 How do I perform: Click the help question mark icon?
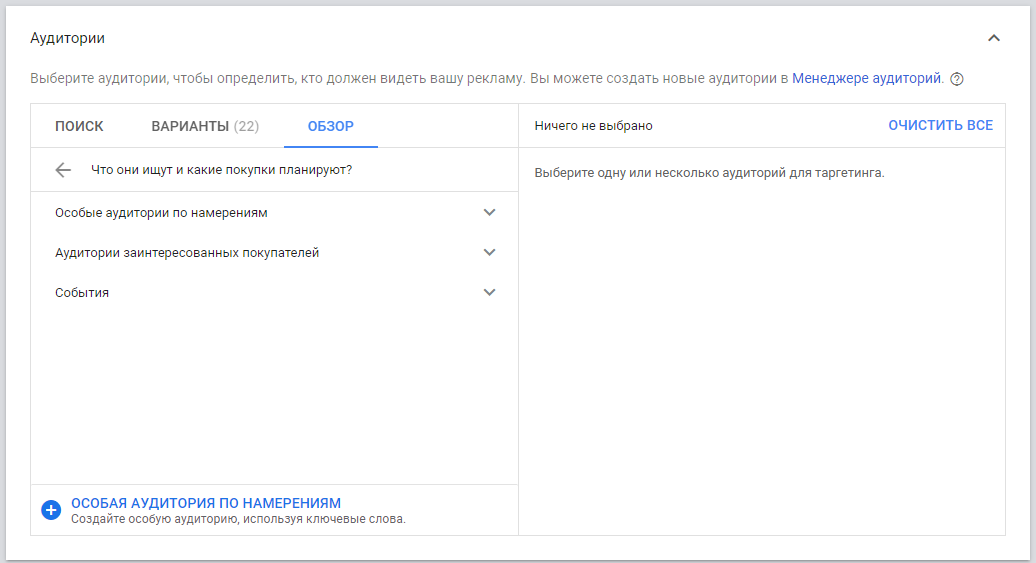956,79
